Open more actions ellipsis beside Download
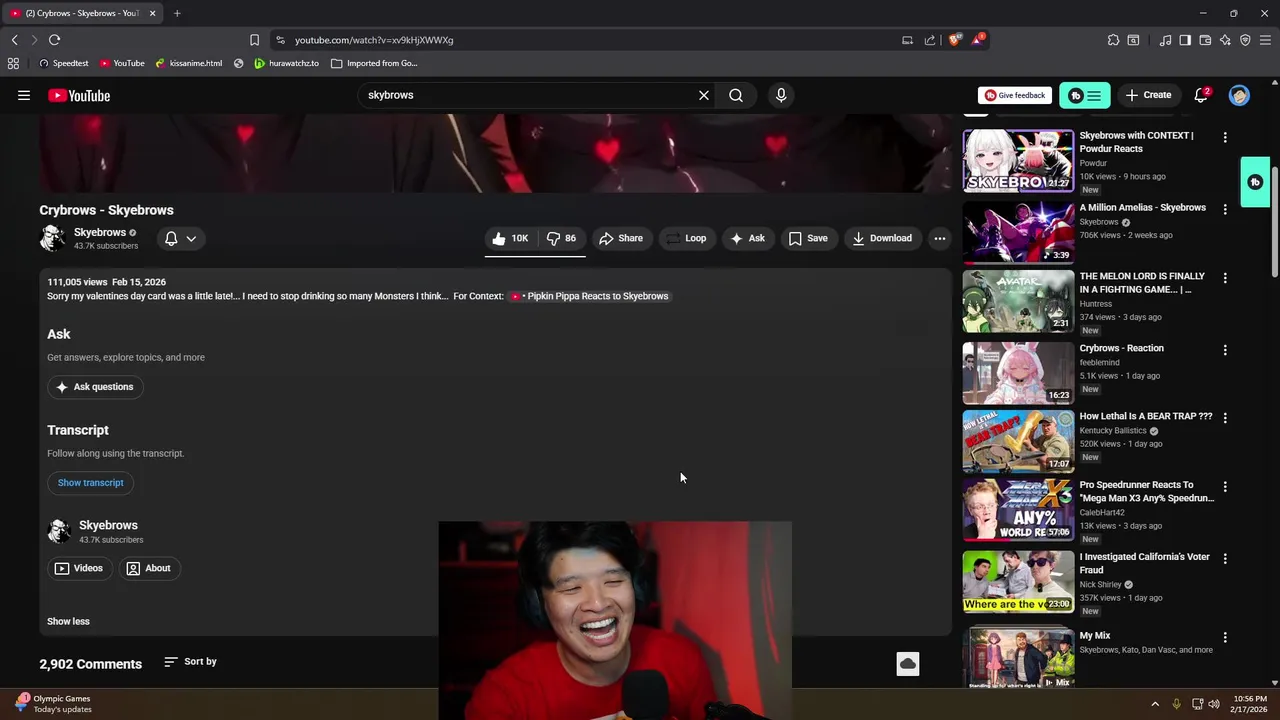The width and height of the screenshot is (1280, 720). click(939, 238)
